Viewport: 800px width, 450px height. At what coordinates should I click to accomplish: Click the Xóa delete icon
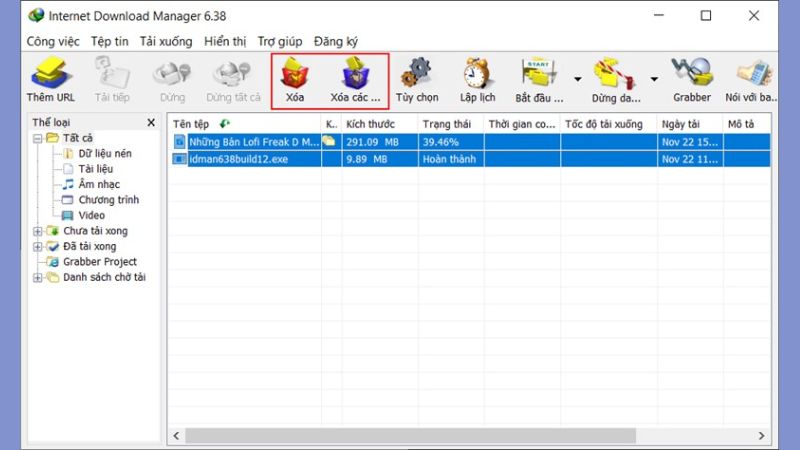[295, 78]
